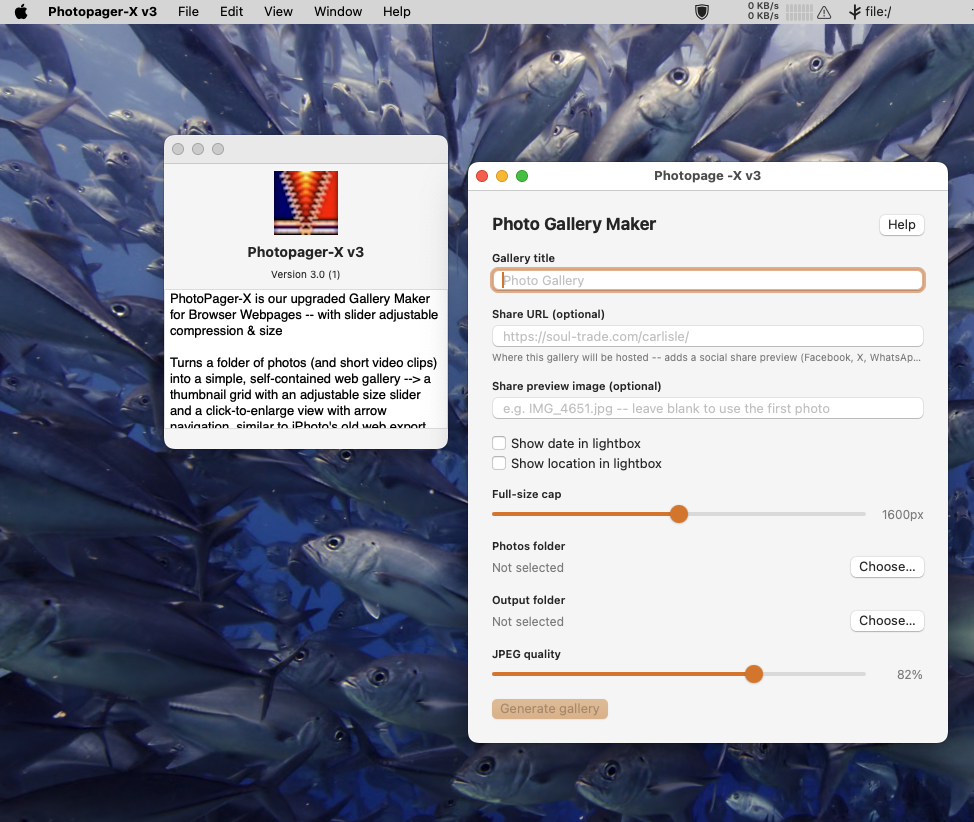
Task: Enable Show date in lightbox checkbox
Action: [x=499, y=443]
